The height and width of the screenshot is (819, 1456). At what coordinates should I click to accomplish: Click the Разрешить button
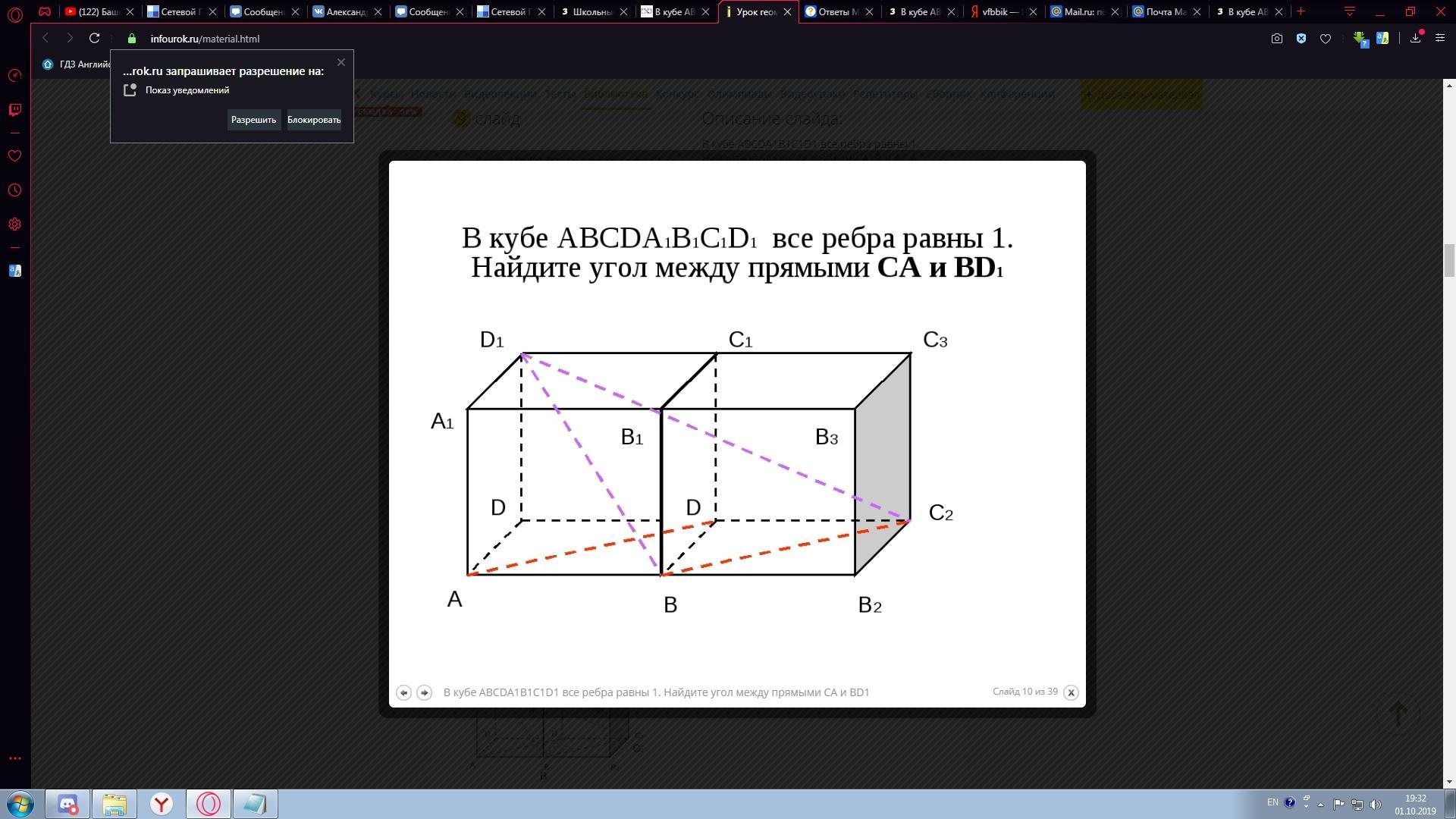(x=253, y=120)
